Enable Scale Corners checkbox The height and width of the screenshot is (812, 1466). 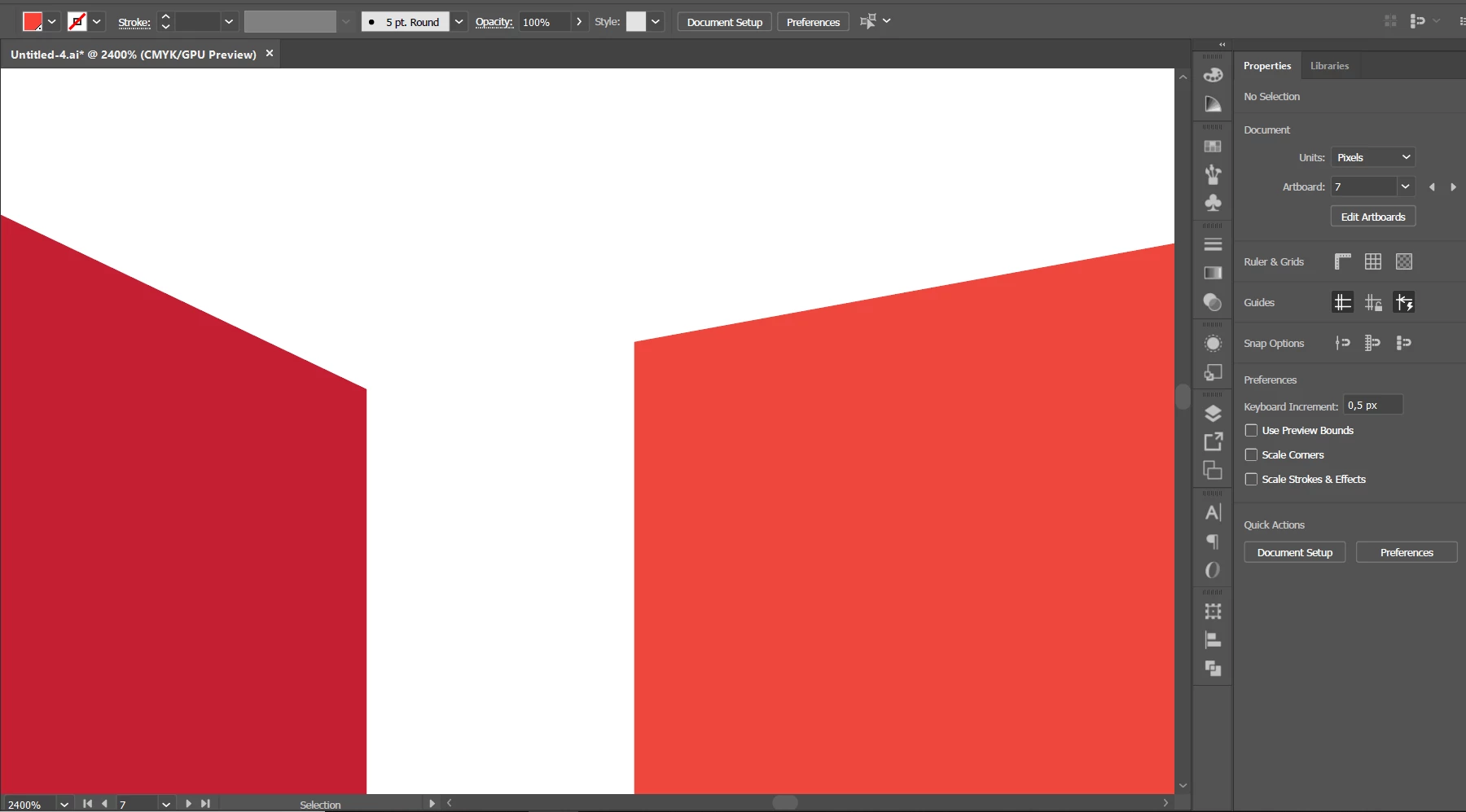(x=1251, y=454)
